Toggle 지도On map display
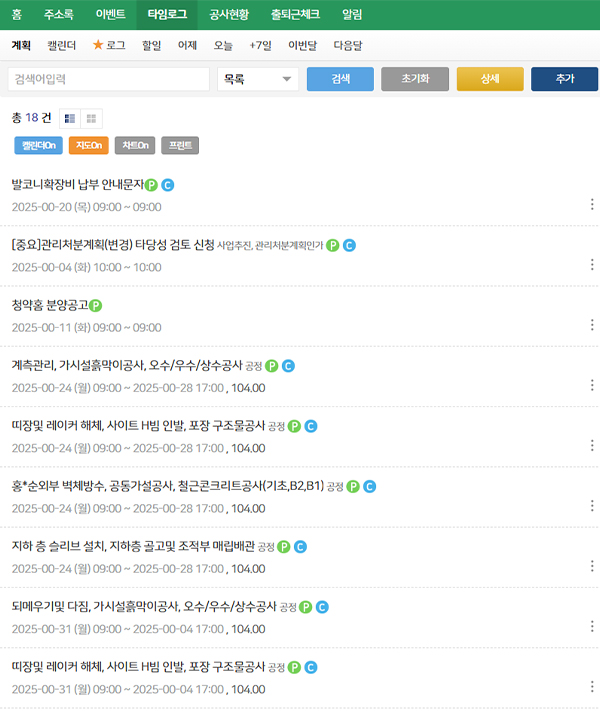Viewport: 600px width, 711px height. point(89,146)
